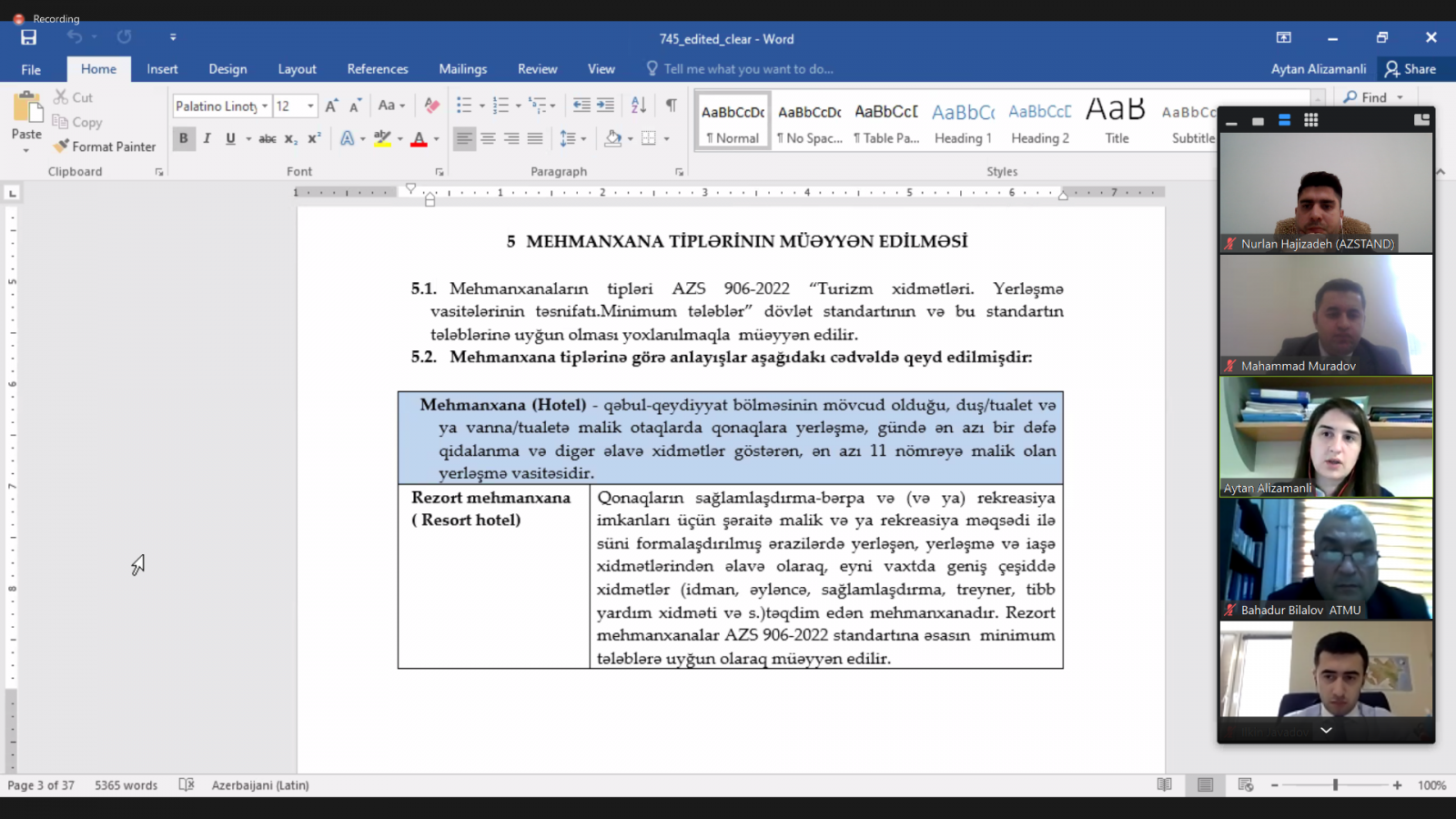1456x819 pixels.
Task: Toggle Bold formatting button
Action: point(184,138)
